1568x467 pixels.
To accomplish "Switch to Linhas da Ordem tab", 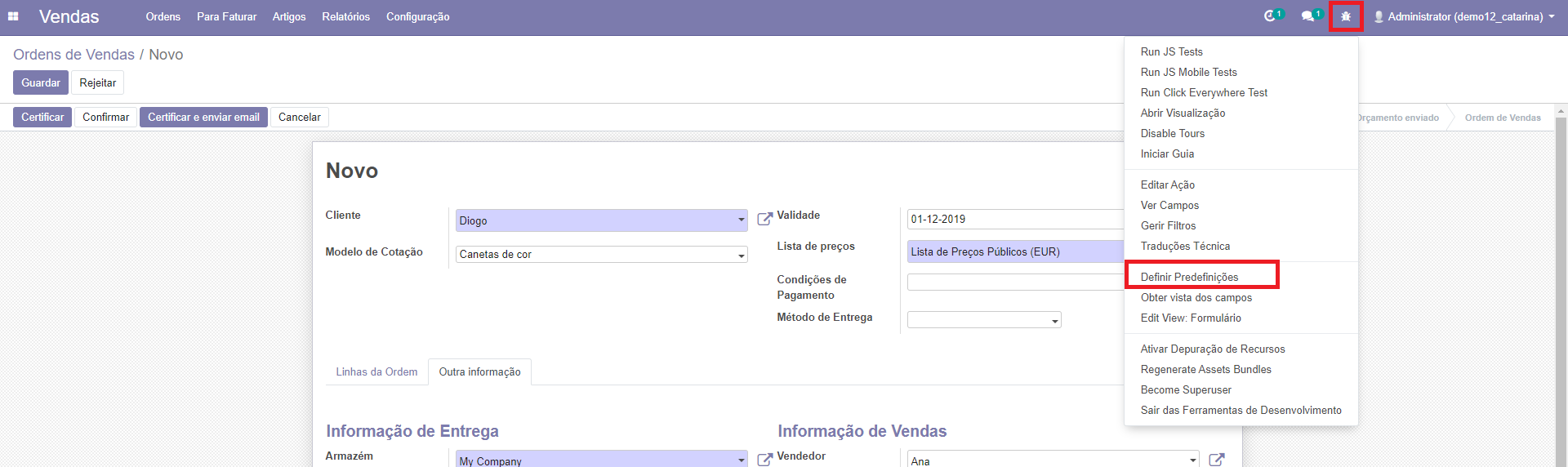I will pyautogui.click(x=376, y=371).
